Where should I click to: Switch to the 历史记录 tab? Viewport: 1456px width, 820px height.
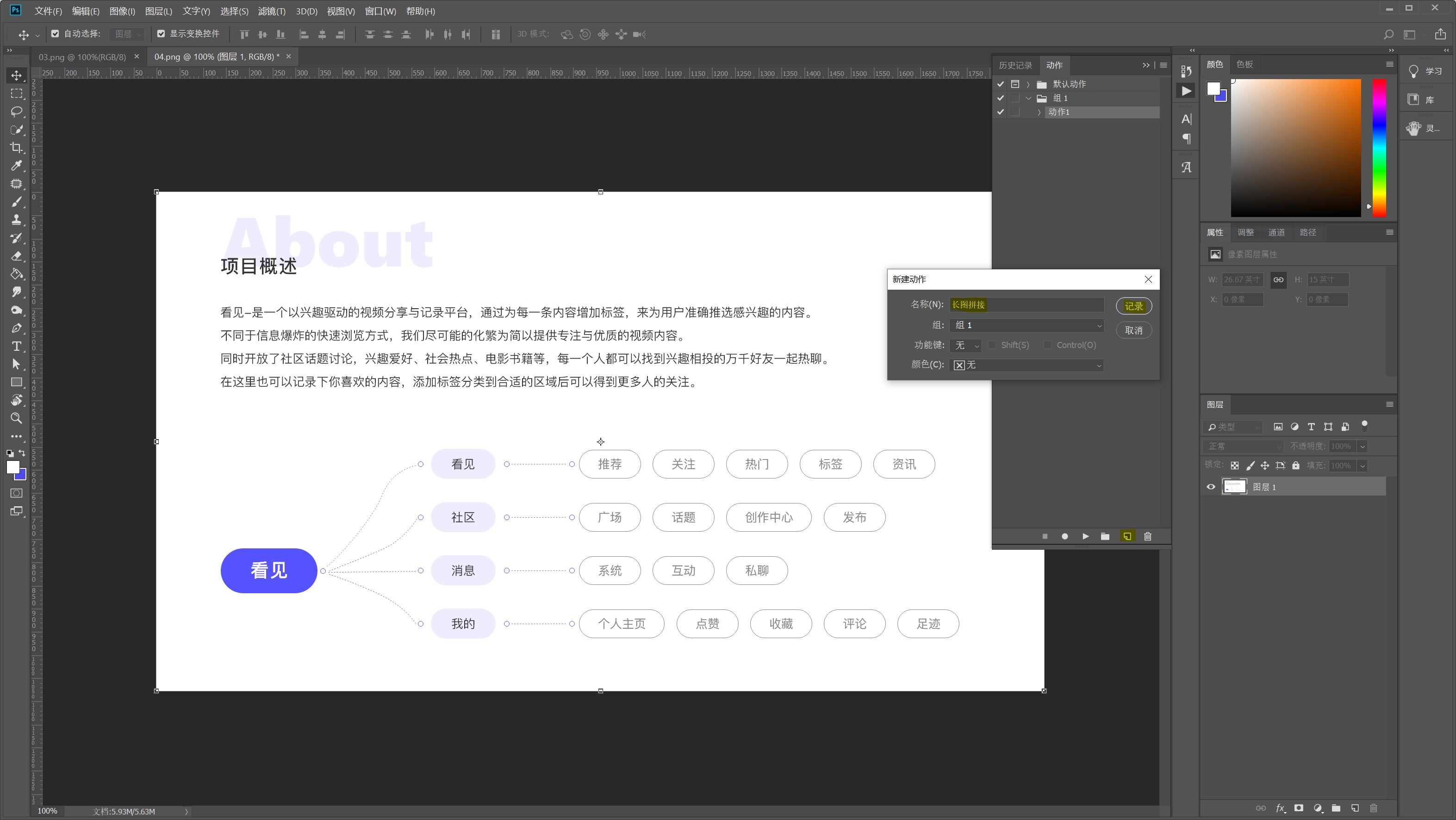(x=1015, y=65)
